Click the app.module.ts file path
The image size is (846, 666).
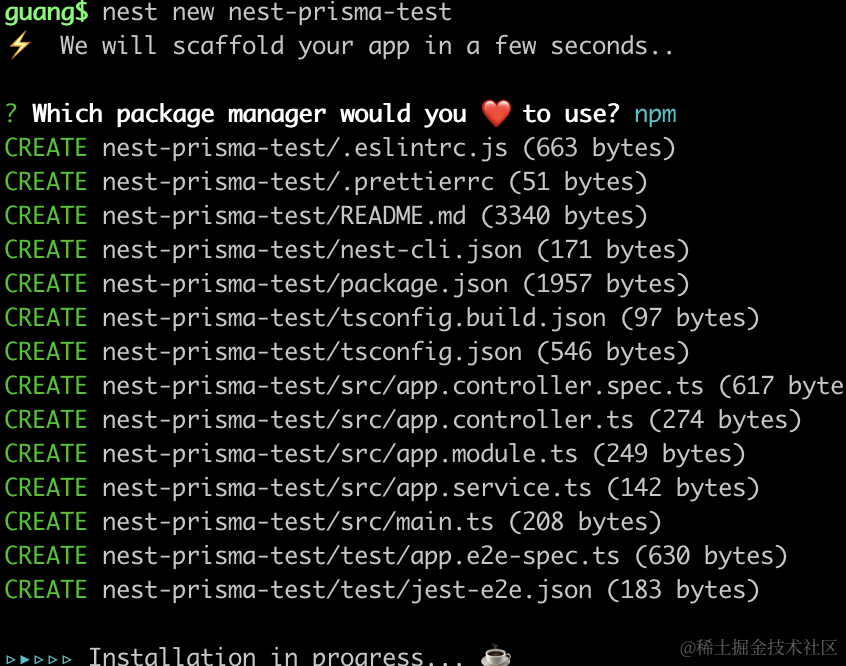tap(340, 454)
